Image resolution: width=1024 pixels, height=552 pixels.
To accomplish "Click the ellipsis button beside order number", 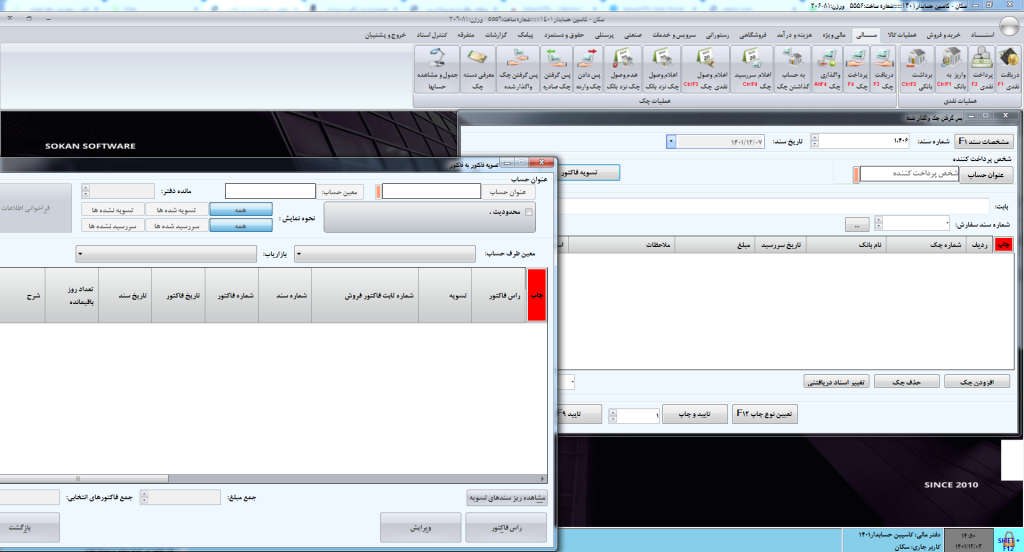I will (x=857, y=225).
